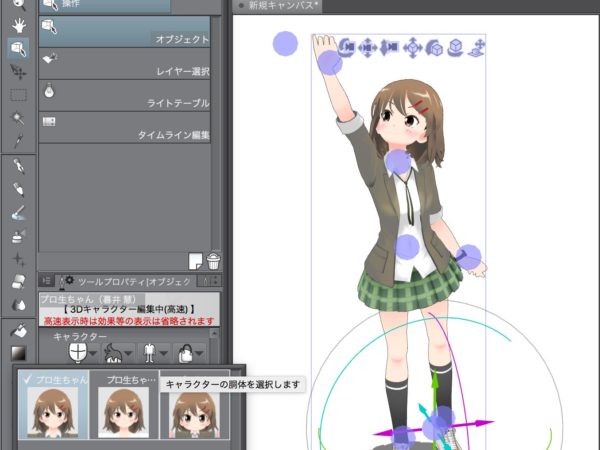Select the Pen tool
Screen dimensions: 600x450
tap(18, 166)
